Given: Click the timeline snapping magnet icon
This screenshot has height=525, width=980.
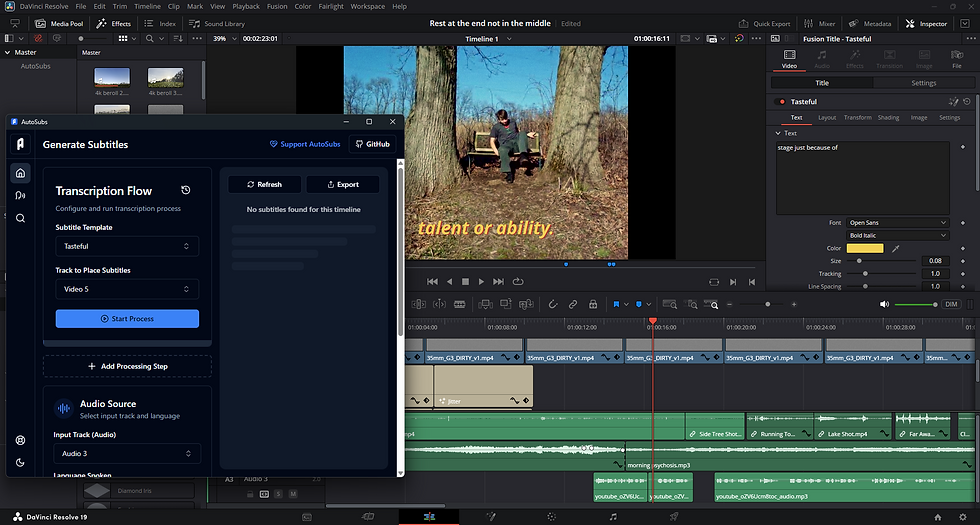Looking at the screenshot, I should 553,304.
